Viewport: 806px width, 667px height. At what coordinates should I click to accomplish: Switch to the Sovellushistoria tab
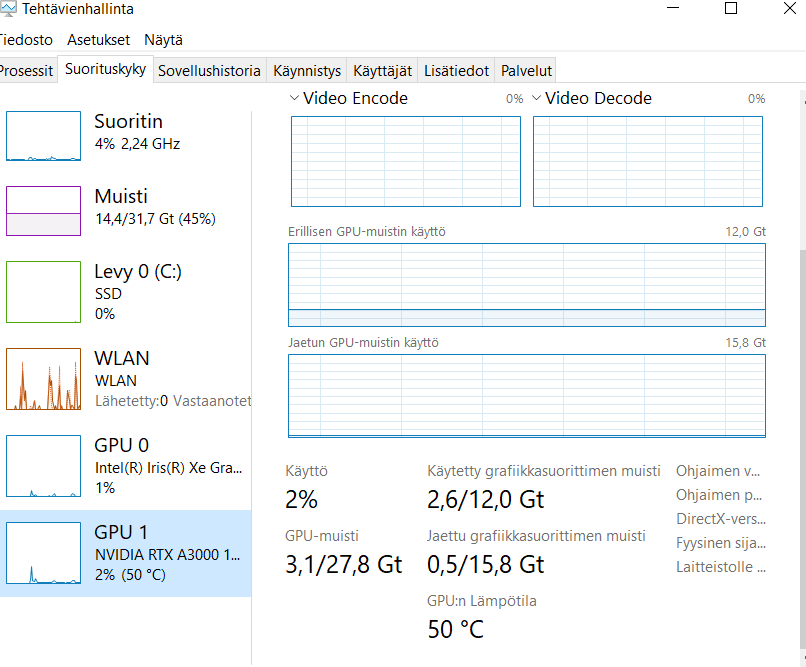pos(209,71)
